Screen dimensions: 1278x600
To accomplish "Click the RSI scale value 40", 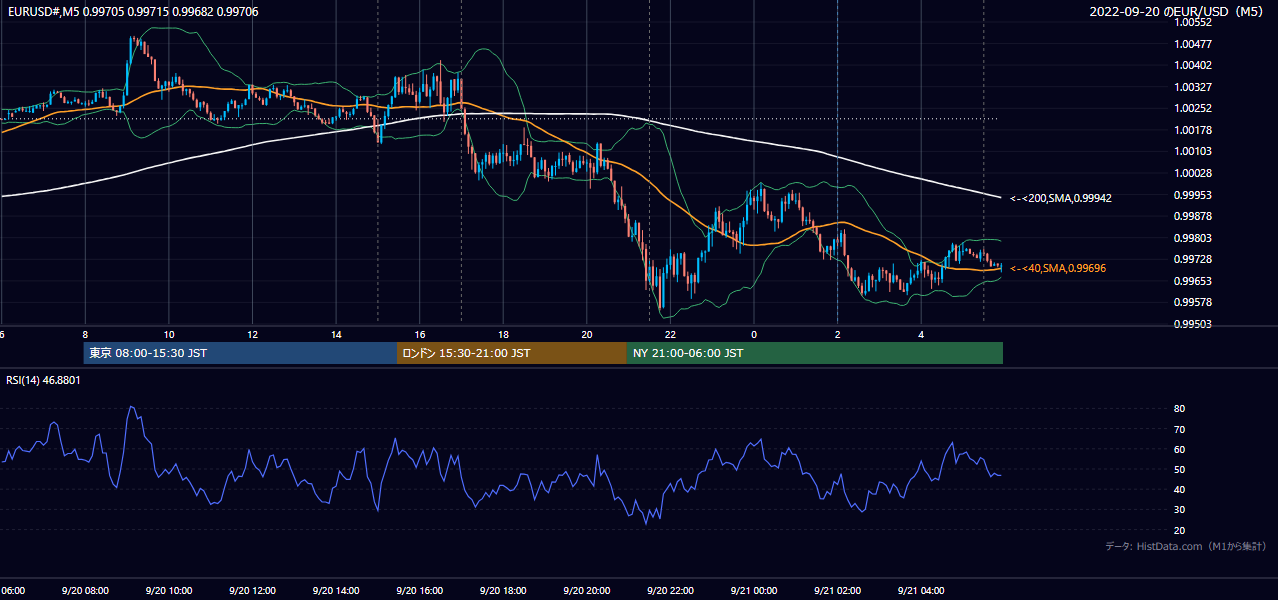I will [x=1180, y=489].
